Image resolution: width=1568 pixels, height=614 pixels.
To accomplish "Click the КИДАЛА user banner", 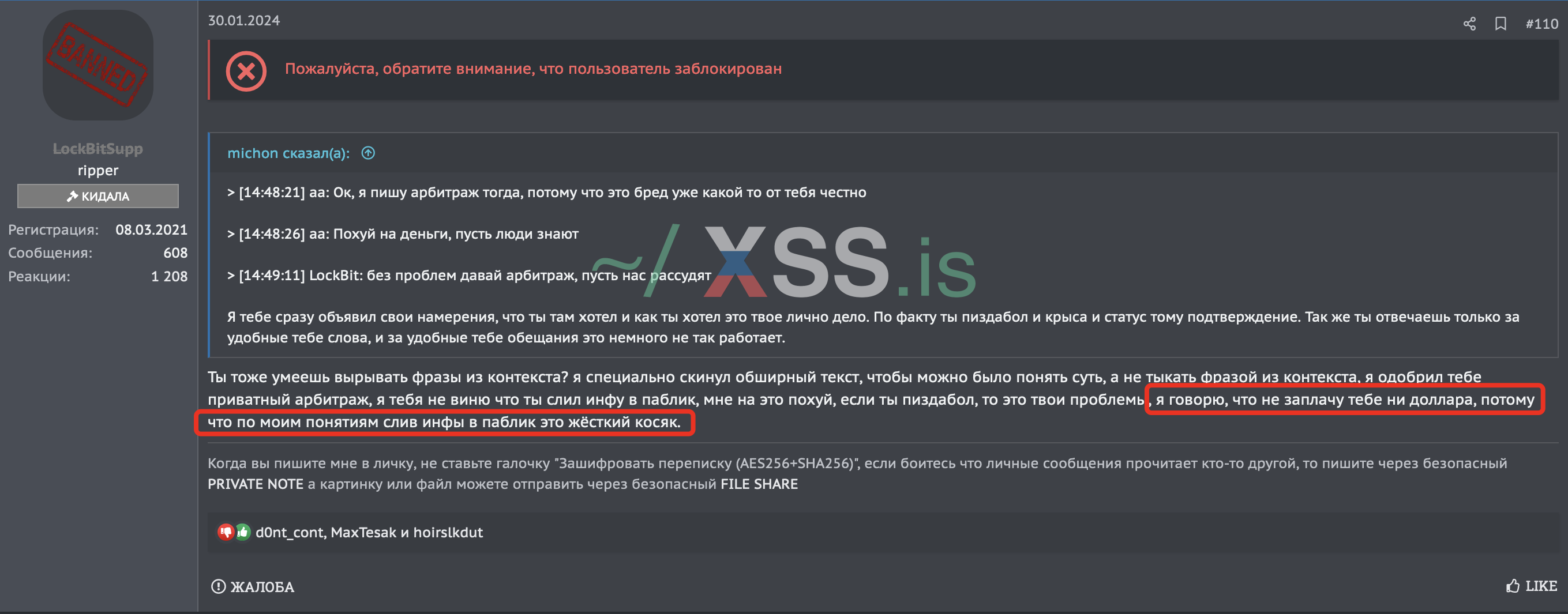I will pos(97,196).
